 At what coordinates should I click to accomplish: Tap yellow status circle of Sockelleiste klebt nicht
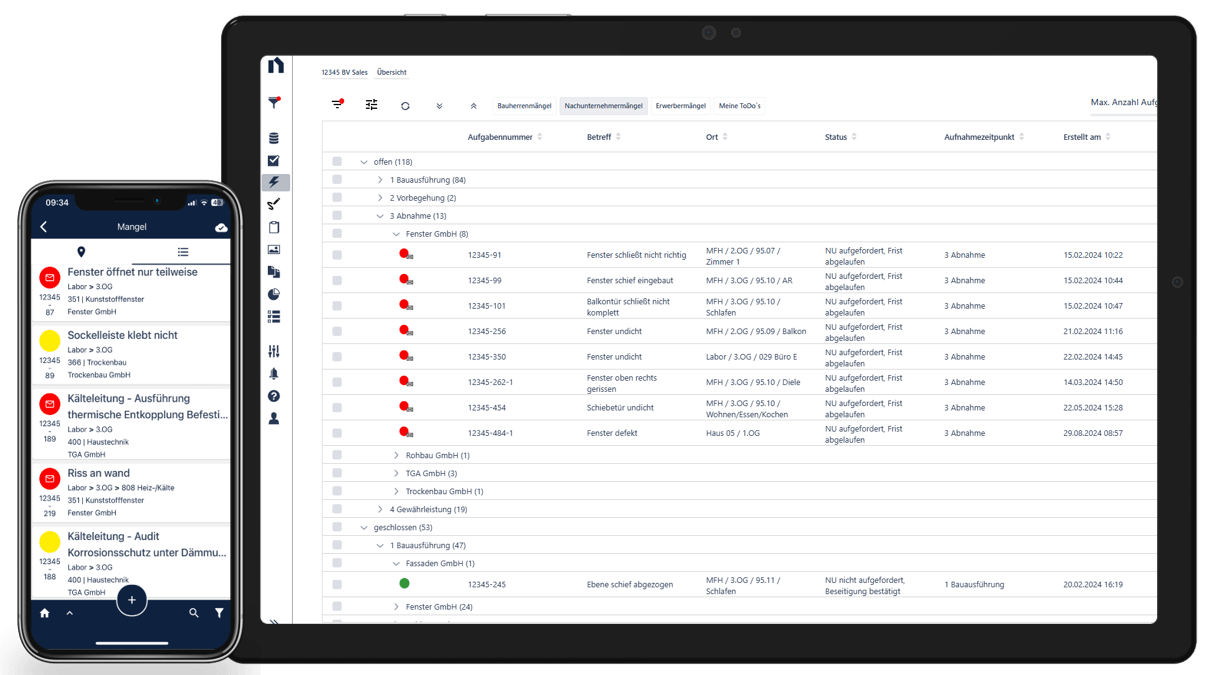pyautogui.click(x=49, y=342)
